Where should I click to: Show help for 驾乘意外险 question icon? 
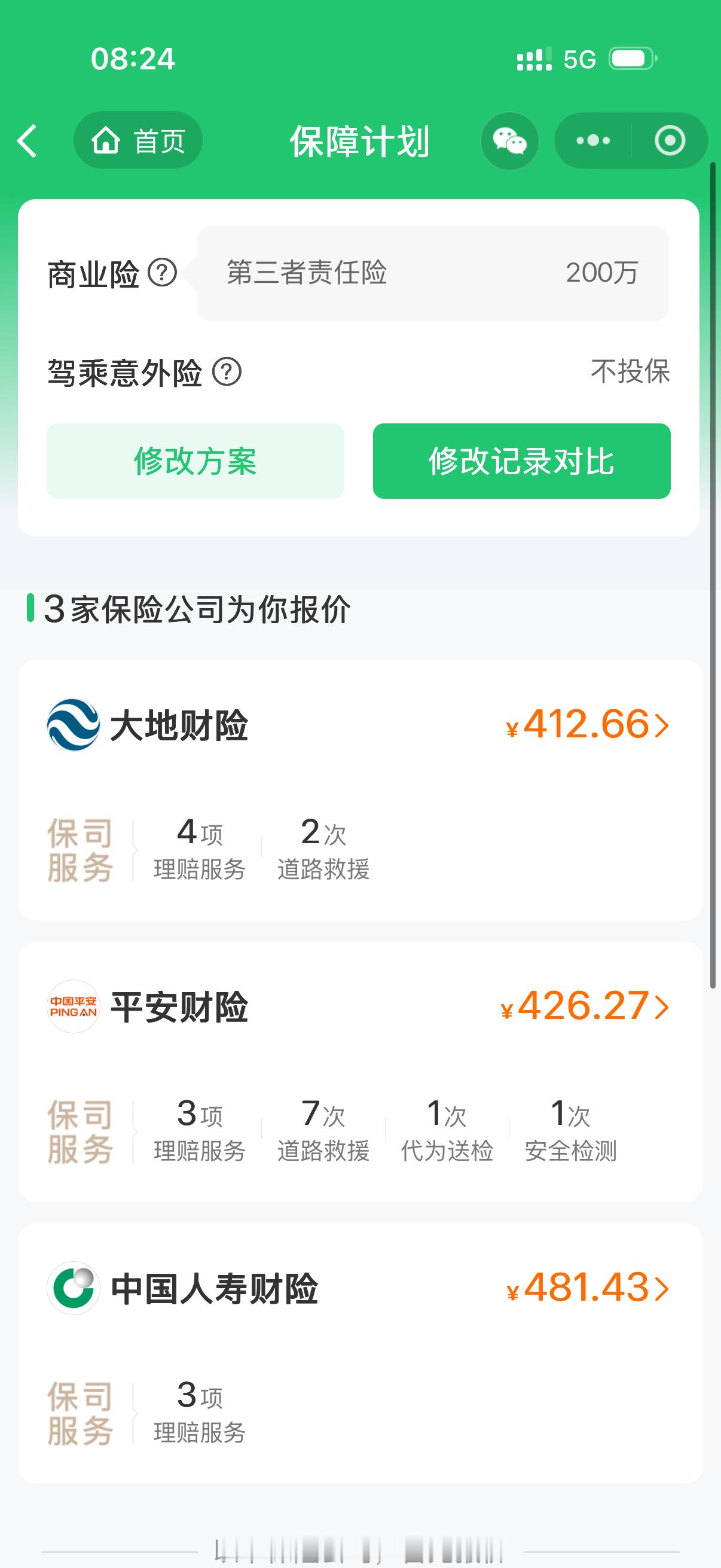[x=227, y=371]
